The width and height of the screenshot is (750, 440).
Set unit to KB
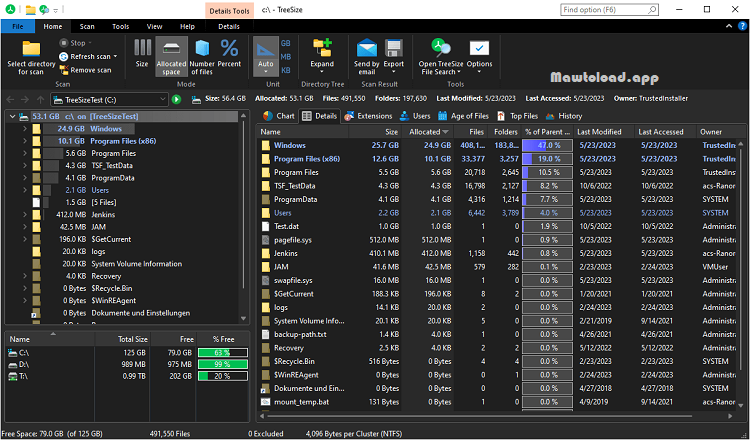[286, 70]
